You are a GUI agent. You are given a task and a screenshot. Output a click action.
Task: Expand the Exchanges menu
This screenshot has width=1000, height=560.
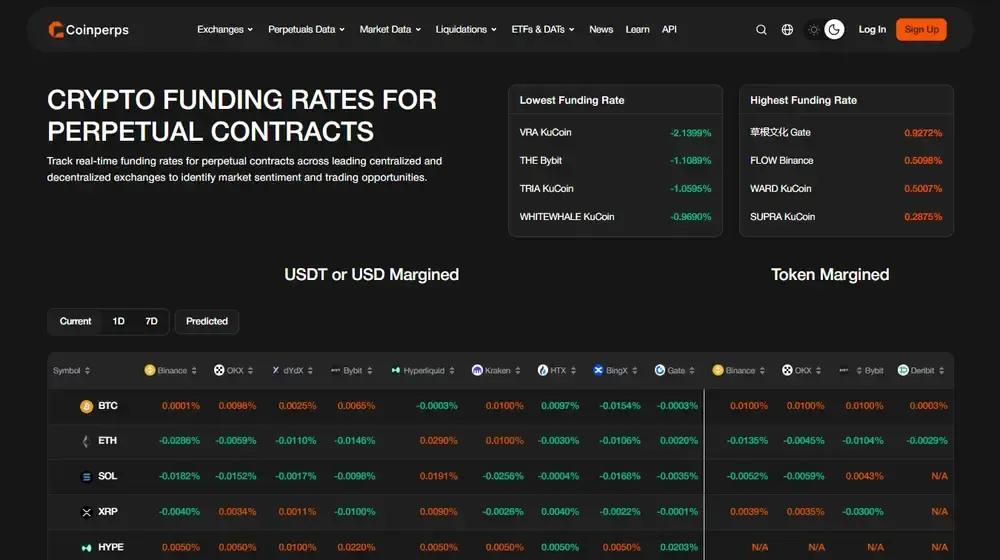[225, 29]
